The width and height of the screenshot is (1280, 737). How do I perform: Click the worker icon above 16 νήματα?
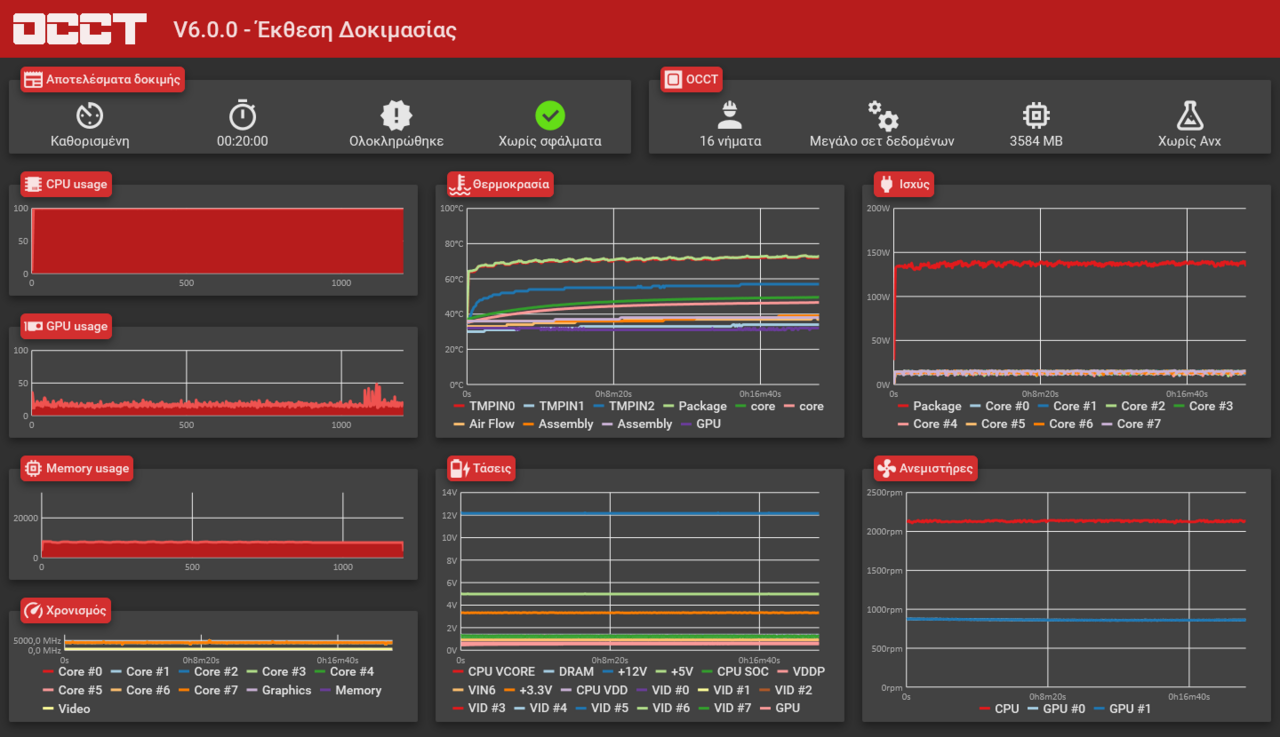tap(730, 115)
